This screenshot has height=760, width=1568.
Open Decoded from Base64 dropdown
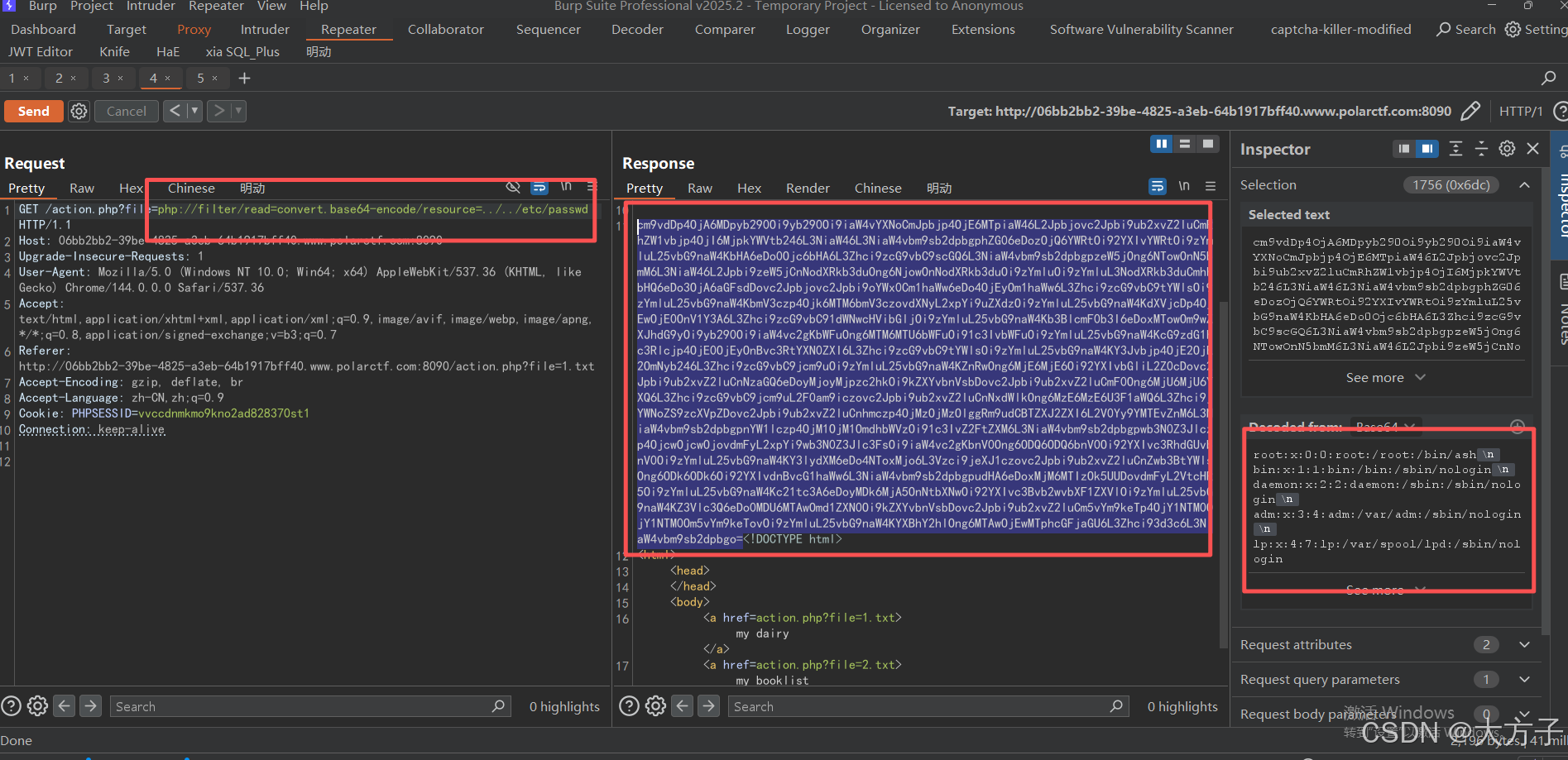tap(1385, 427)
